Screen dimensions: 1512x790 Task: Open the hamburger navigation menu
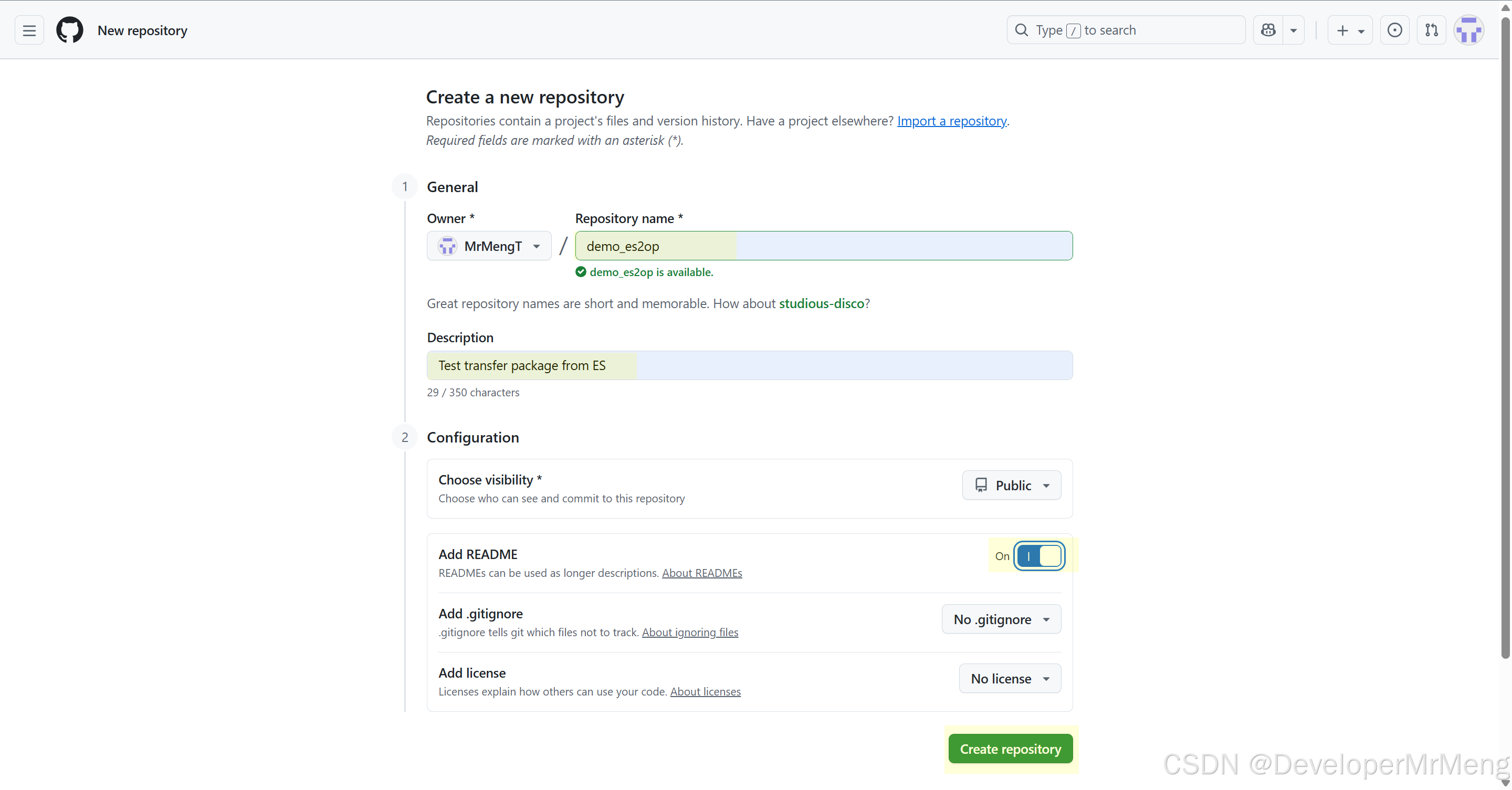click(x=29, y=30)
